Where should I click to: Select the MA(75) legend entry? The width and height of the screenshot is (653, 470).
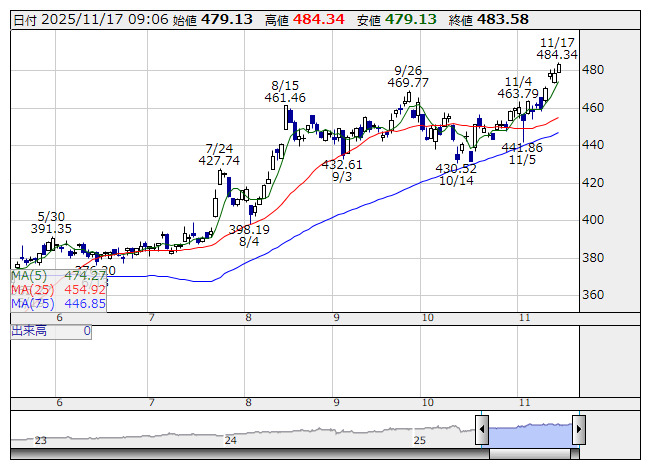(x=58, y=303)
